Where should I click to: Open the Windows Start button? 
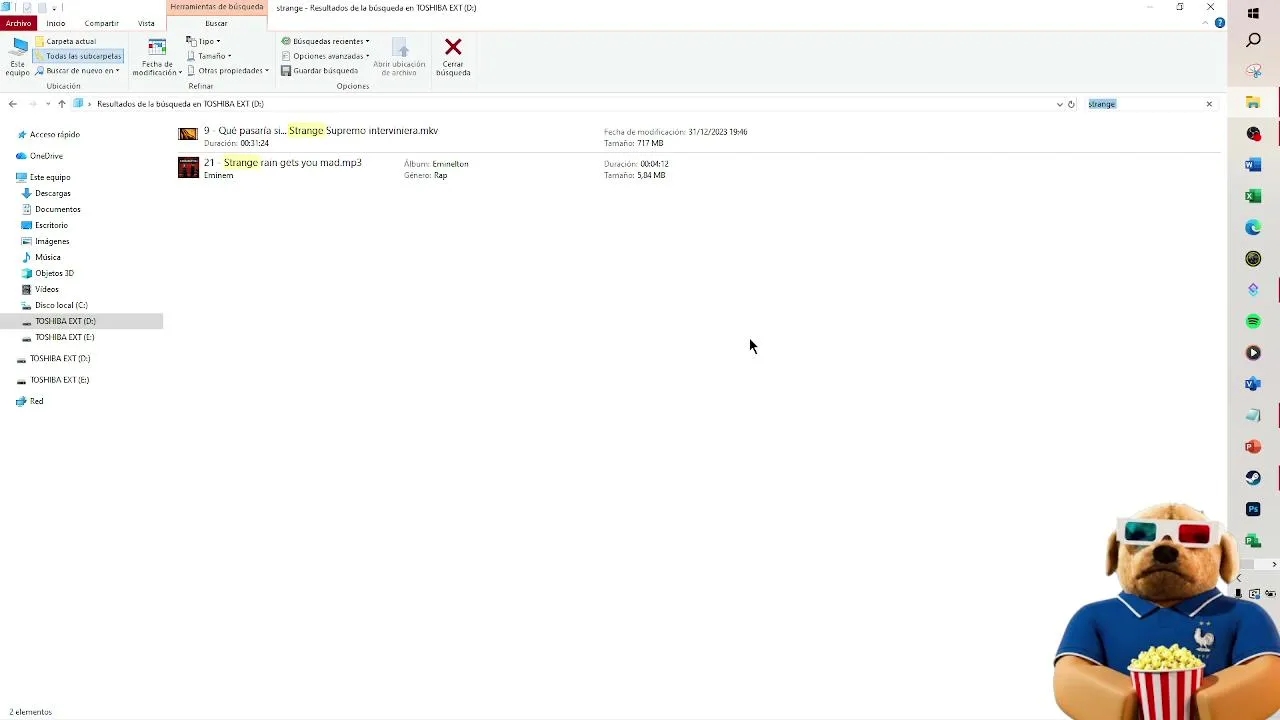[x=1253, y=13]
